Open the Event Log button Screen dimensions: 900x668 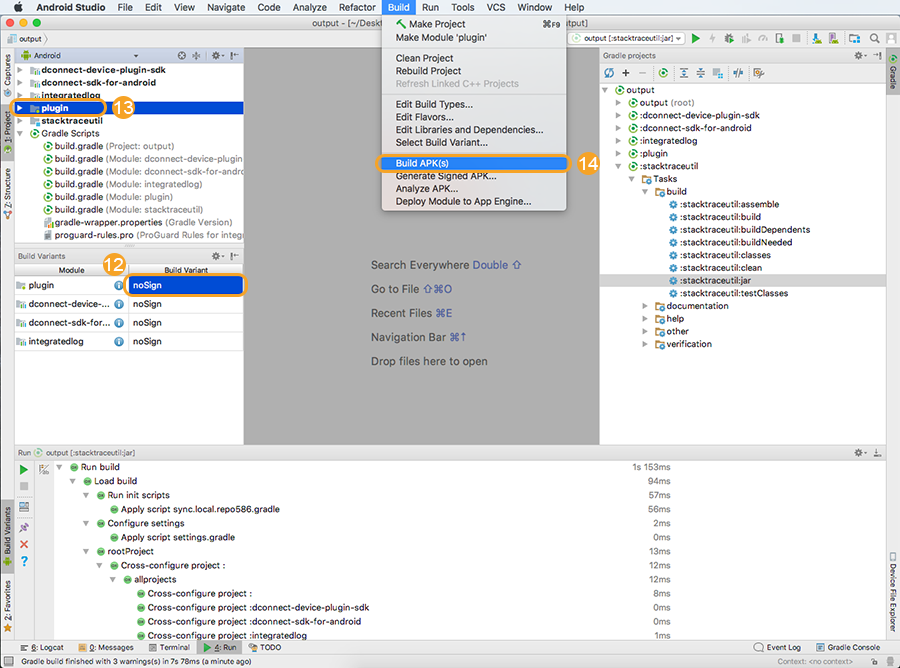(777, 647)
